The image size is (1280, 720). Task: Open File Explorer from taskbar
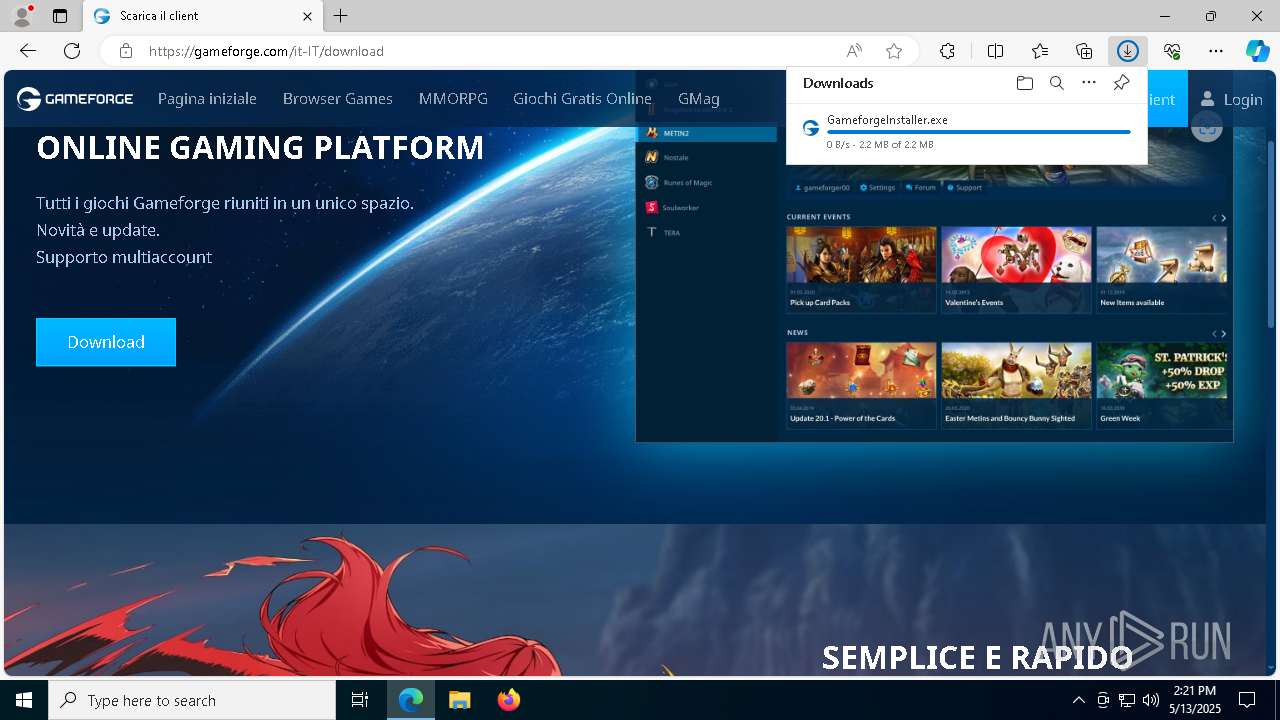click(459, 700)
